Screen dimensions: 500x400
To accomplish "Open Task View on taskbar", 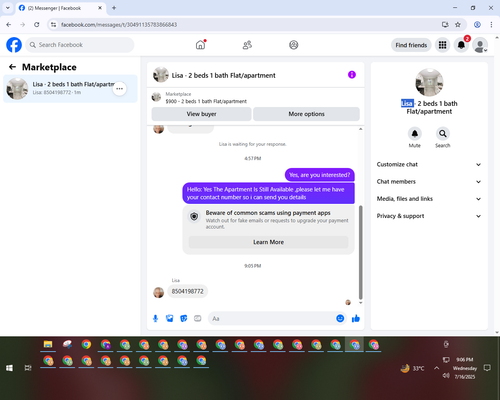I will 28,368.
